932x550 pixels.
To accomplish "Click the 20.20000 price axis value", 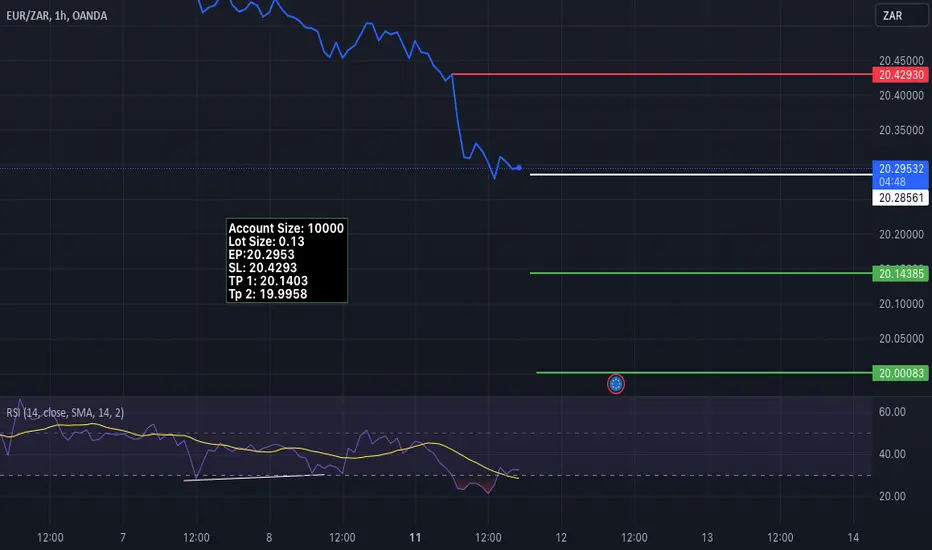I will [901, 234].
